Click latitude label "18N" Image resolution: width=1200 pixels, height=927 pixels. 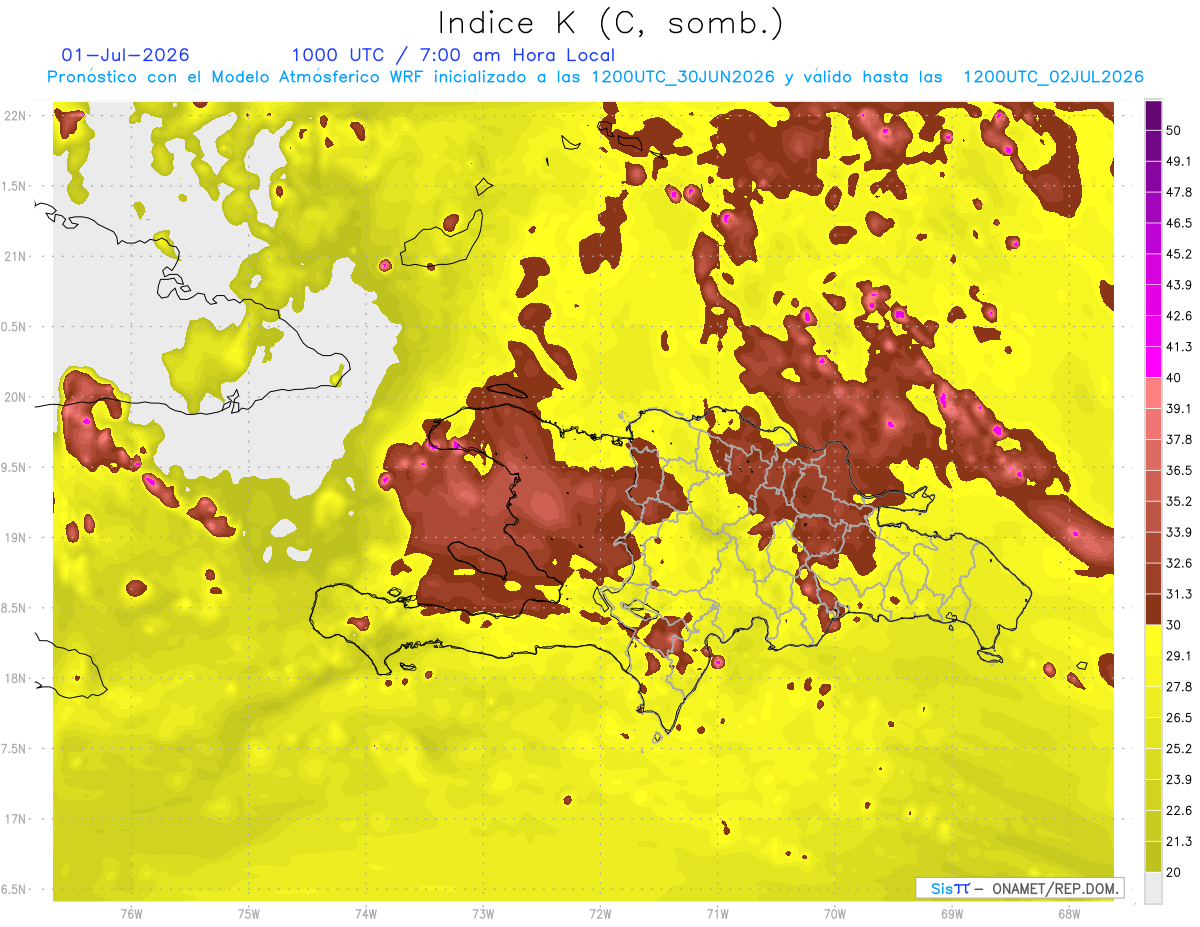point(15,679)
